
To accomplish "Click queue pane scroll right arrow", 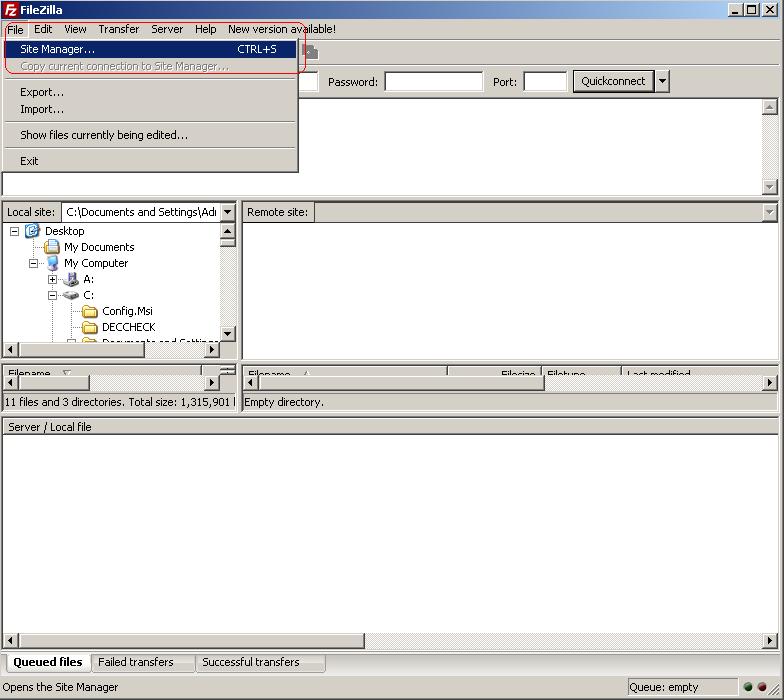I will (770, 640).
